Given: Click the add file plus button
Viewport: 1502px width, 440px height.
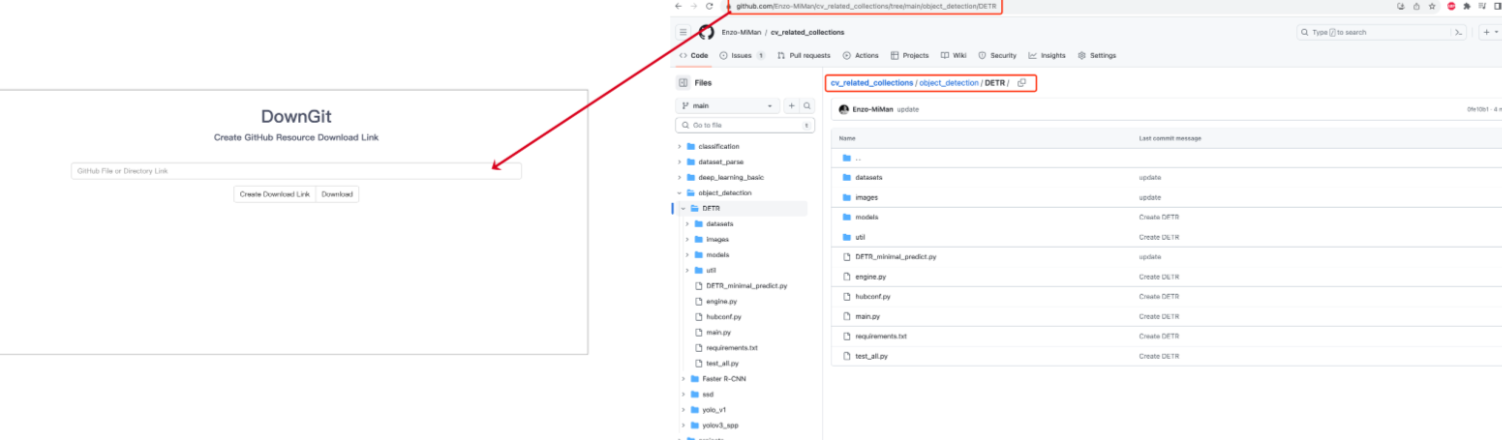Looking at the screenshot, I should [x=791, y=105].
